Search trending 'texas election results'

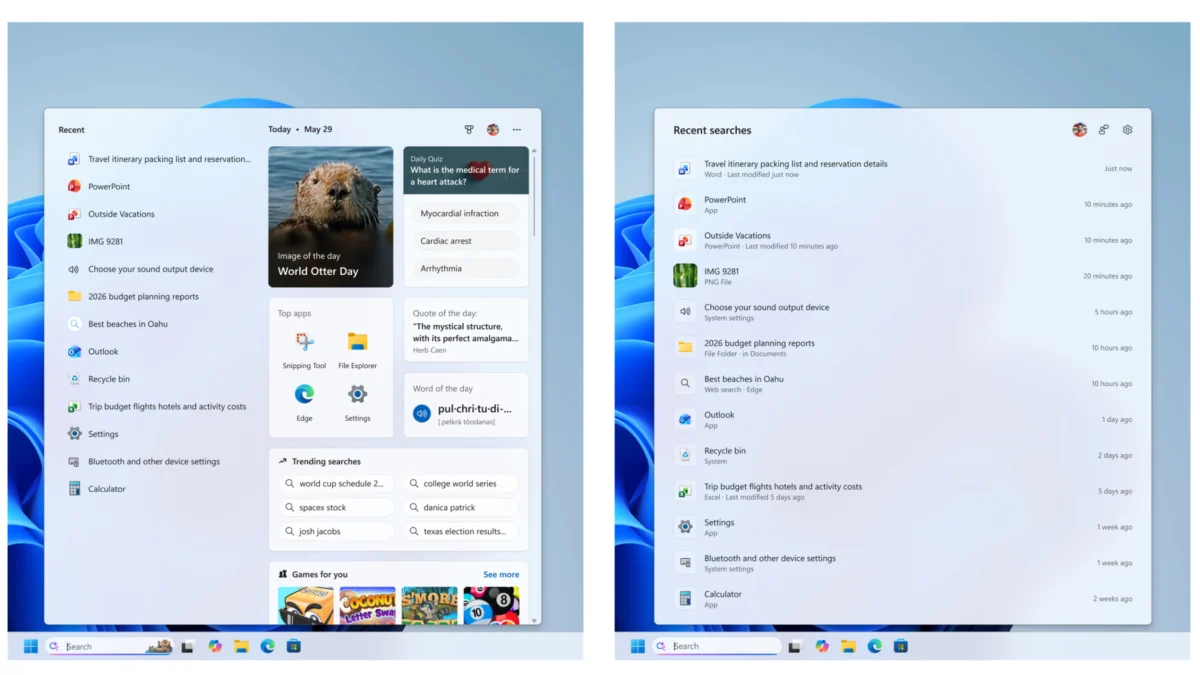[462, 532]
